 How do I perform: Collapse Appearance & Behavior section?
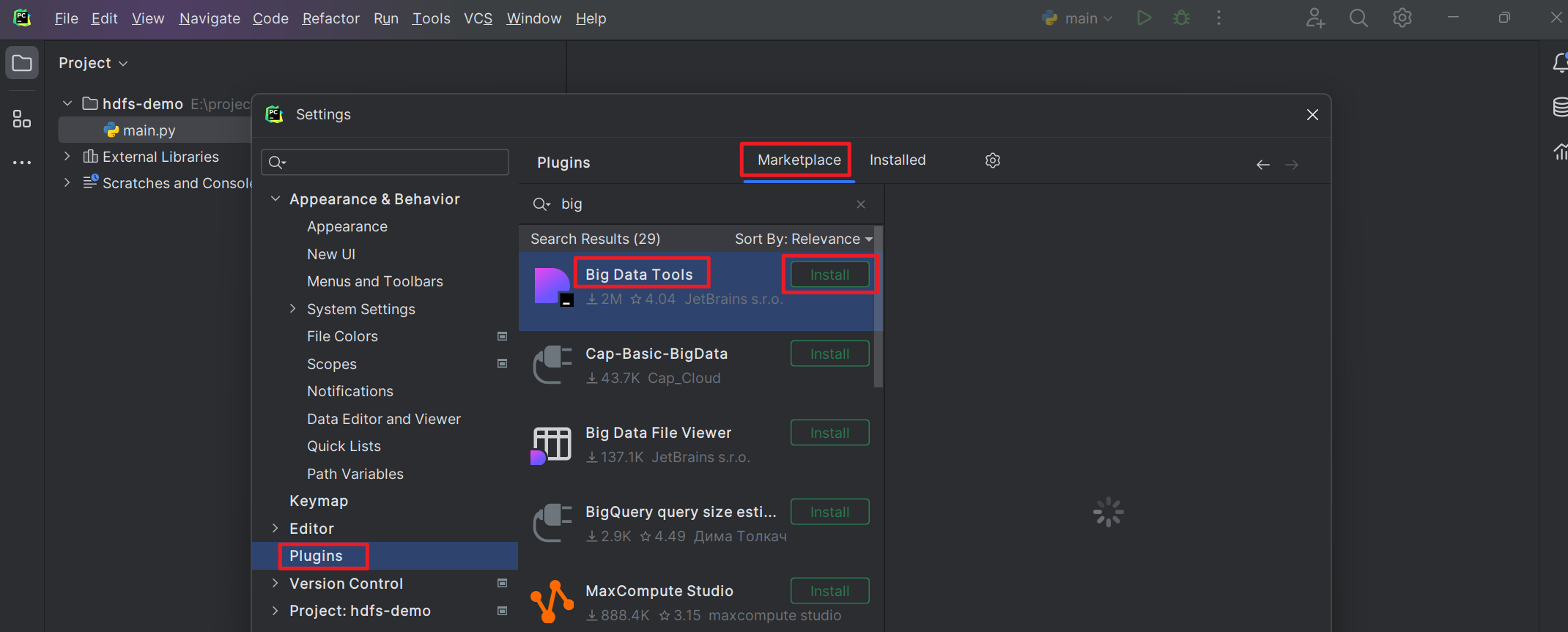point(275,199)
